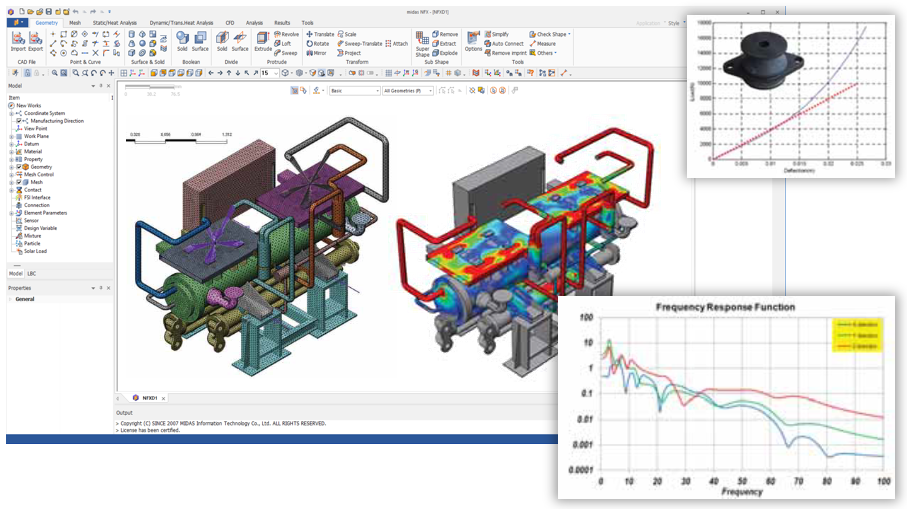Expand the Property tree node
The image size is (907, 509).
pyautogui.click(x=12, y=159)
